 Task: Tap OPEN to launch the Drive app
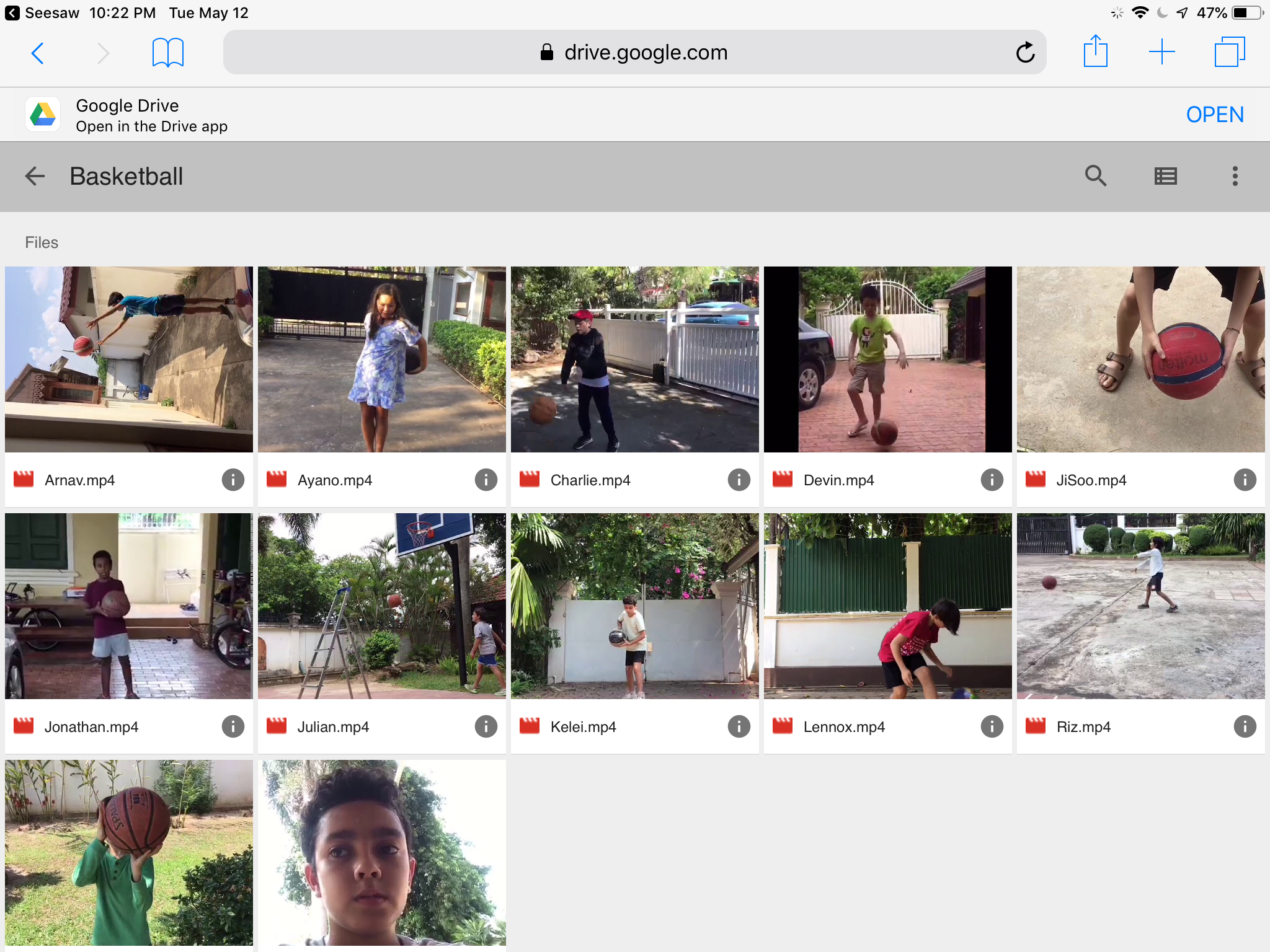tap(1214, 115)
